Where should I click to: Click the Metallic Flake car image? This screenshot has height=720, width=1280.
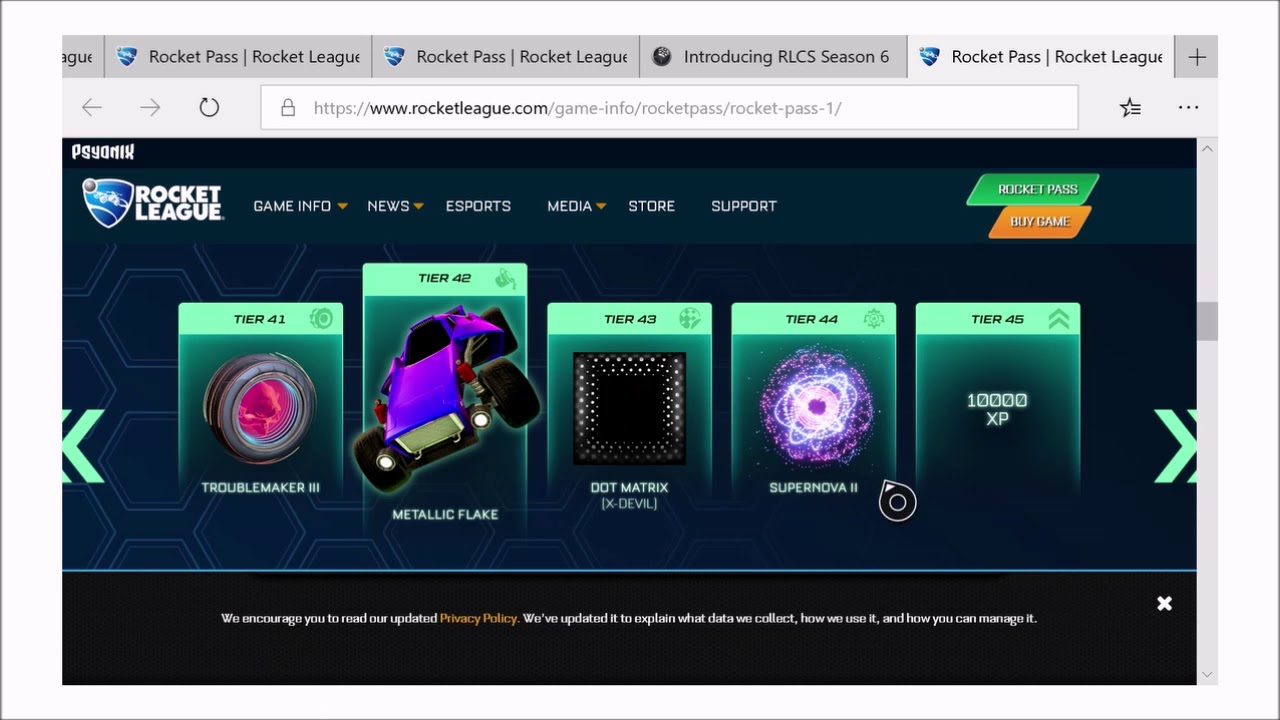point(445,398)
